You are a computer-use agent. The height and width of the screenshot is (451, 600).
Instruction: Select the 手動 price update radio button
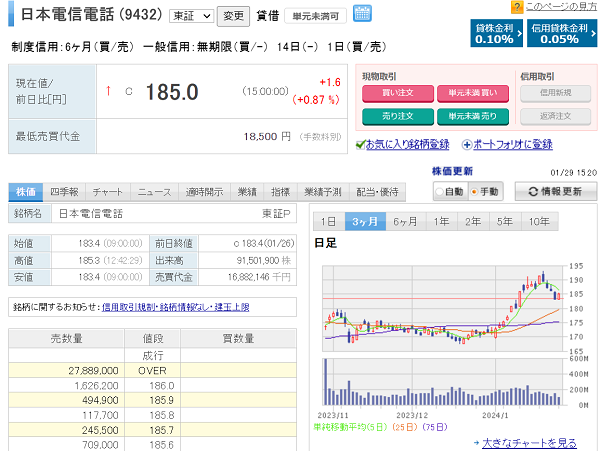pyautogui.click(x=474, y=191)
